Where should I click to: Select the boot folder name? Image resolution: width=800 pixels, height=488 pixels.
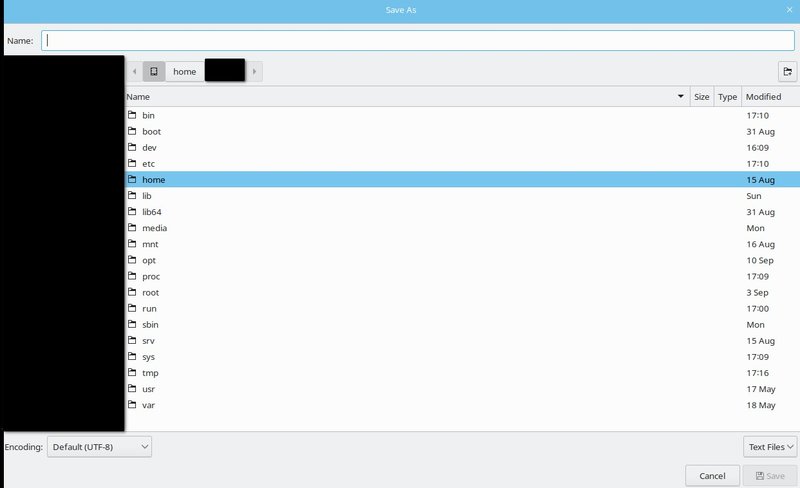click(x=152, y=131)
